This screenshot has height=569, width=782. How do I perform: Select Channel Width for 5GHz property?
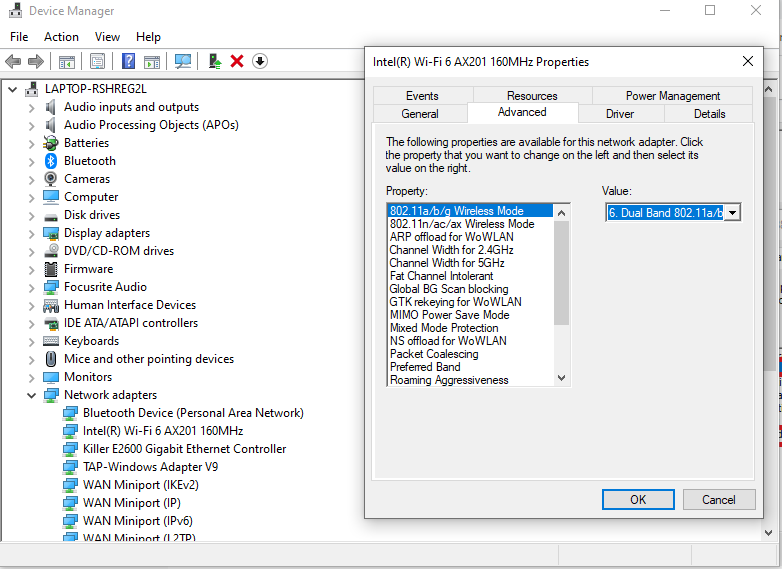(x=470, y=263)
